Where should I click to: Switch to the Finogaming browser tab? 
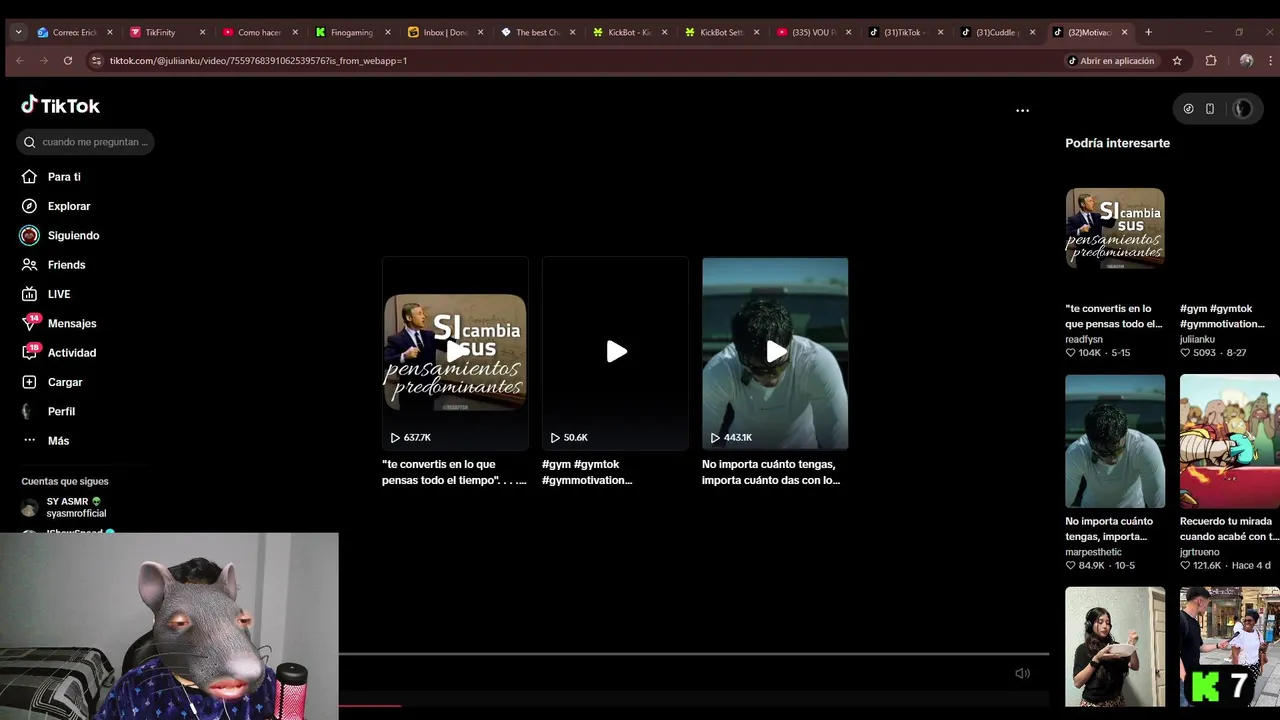pos(353,32)
